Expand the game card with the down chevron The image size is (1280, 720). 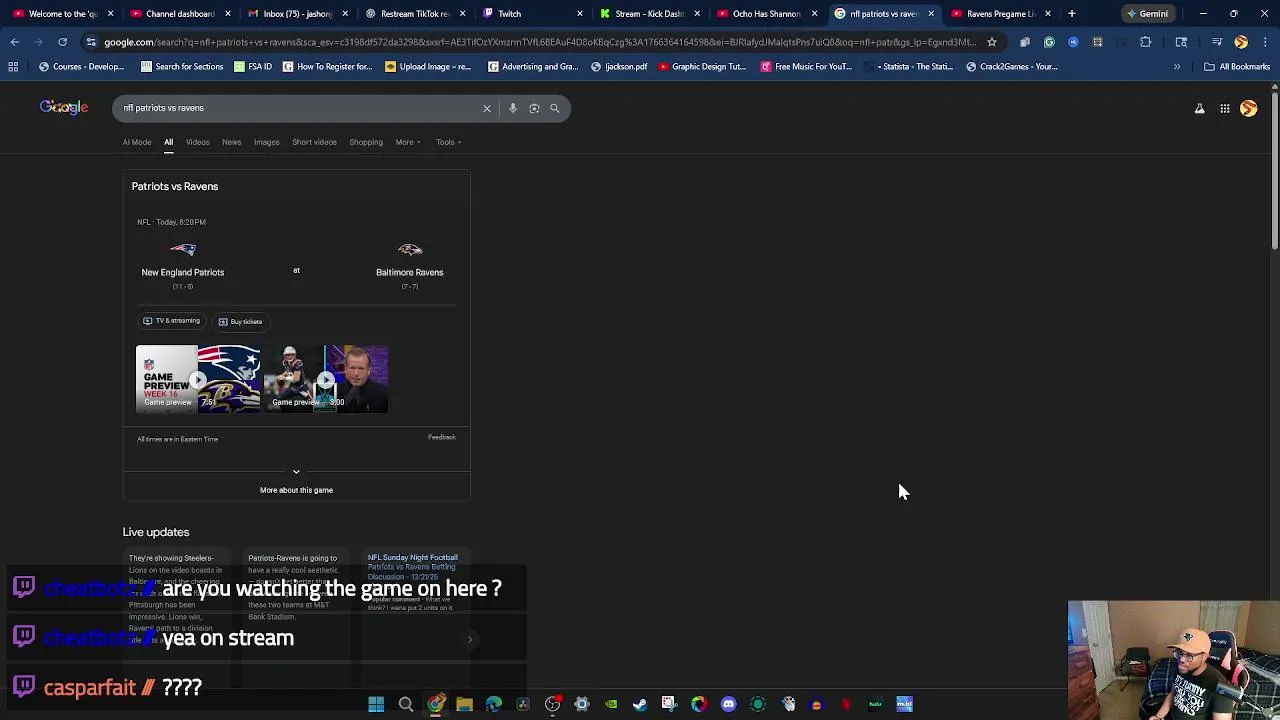296,471
